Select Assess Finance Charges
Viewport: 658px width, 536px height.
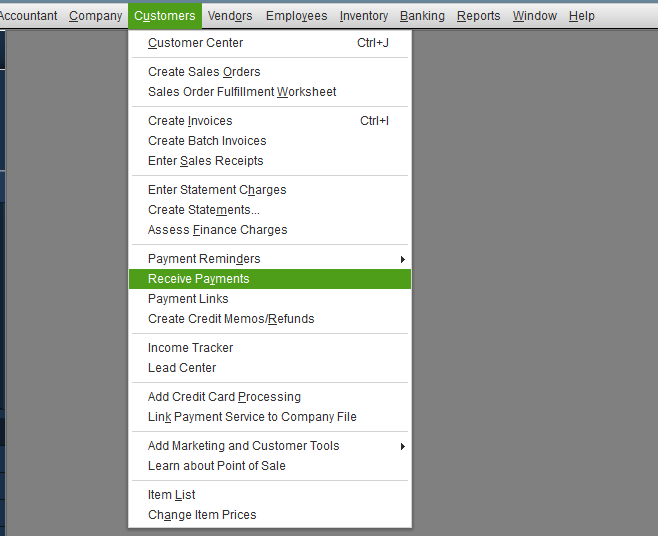[217, 230]
